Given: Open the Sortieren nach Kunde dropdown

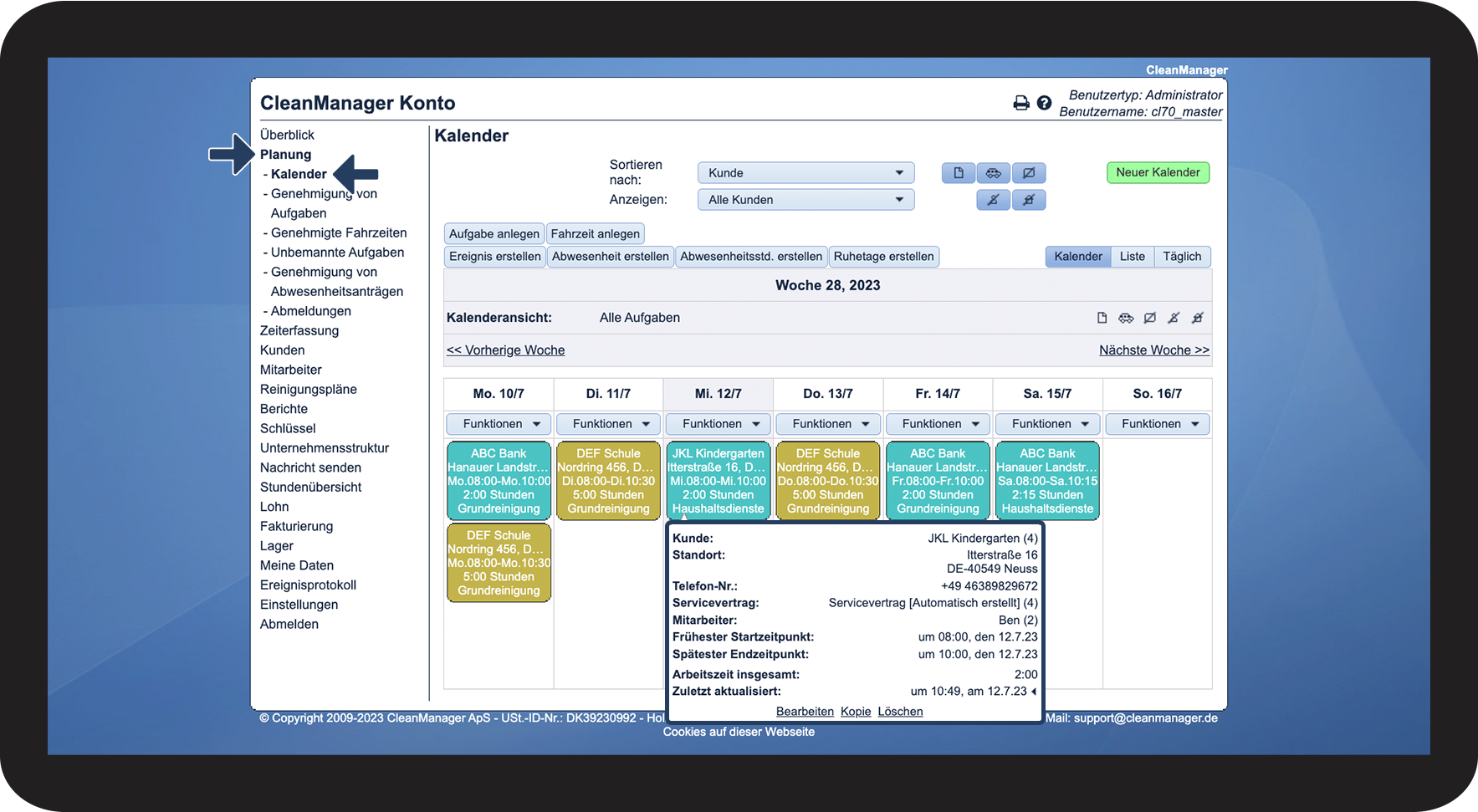Looking at the screenshot, I should [805, 173].
